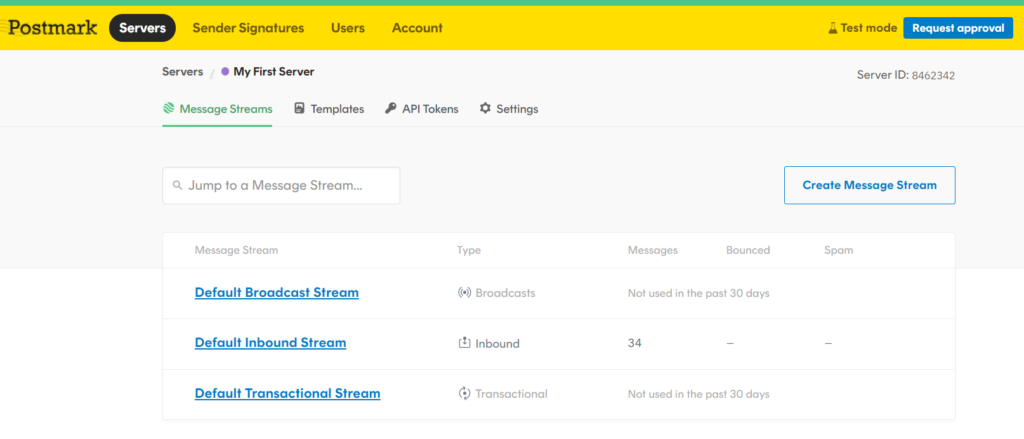
Task: Click the Templates tab icon
Action: pyautogui.click(x=299, y=108)
